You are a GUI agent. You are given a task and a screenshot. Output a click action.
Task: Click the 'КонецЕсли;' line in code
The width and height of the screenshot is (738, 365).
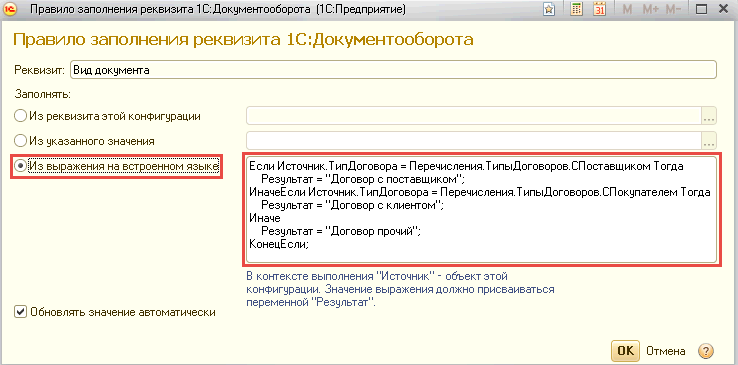point(279,245)
